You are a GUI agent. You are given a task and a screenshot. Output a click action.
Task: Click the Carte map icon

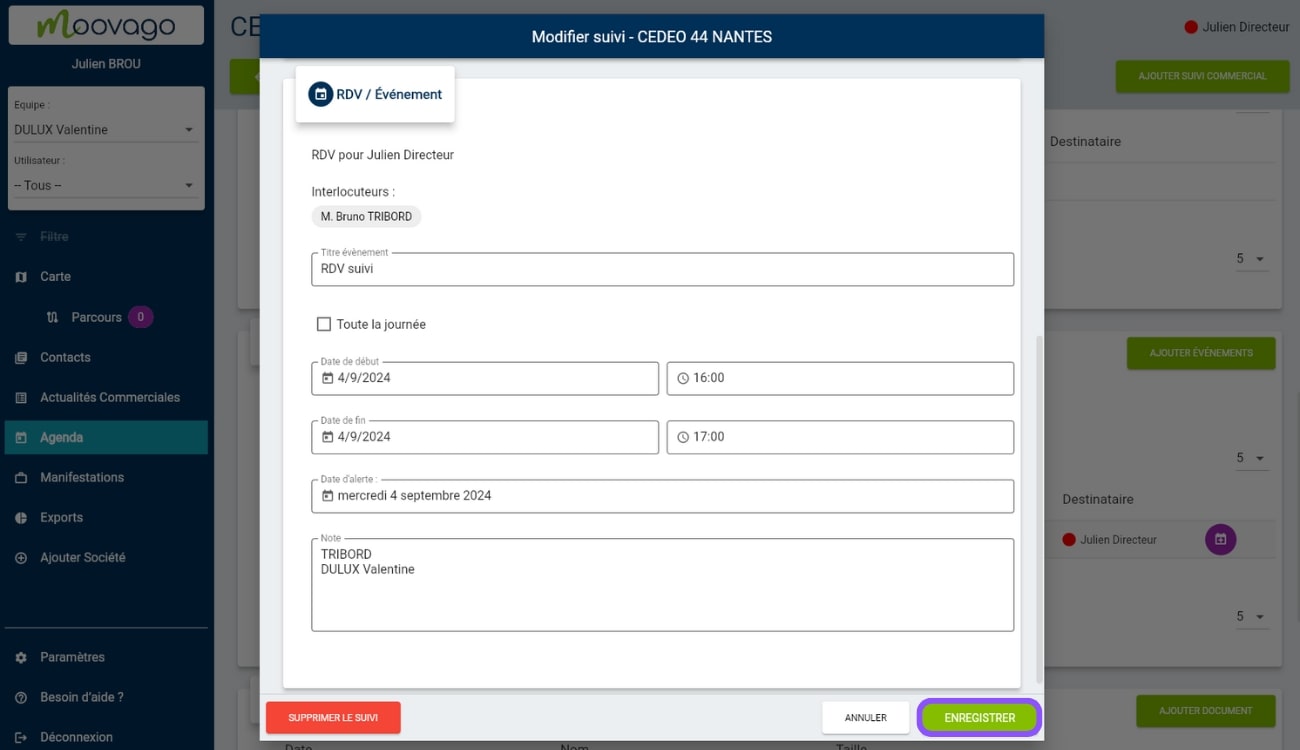click(21, 277)
